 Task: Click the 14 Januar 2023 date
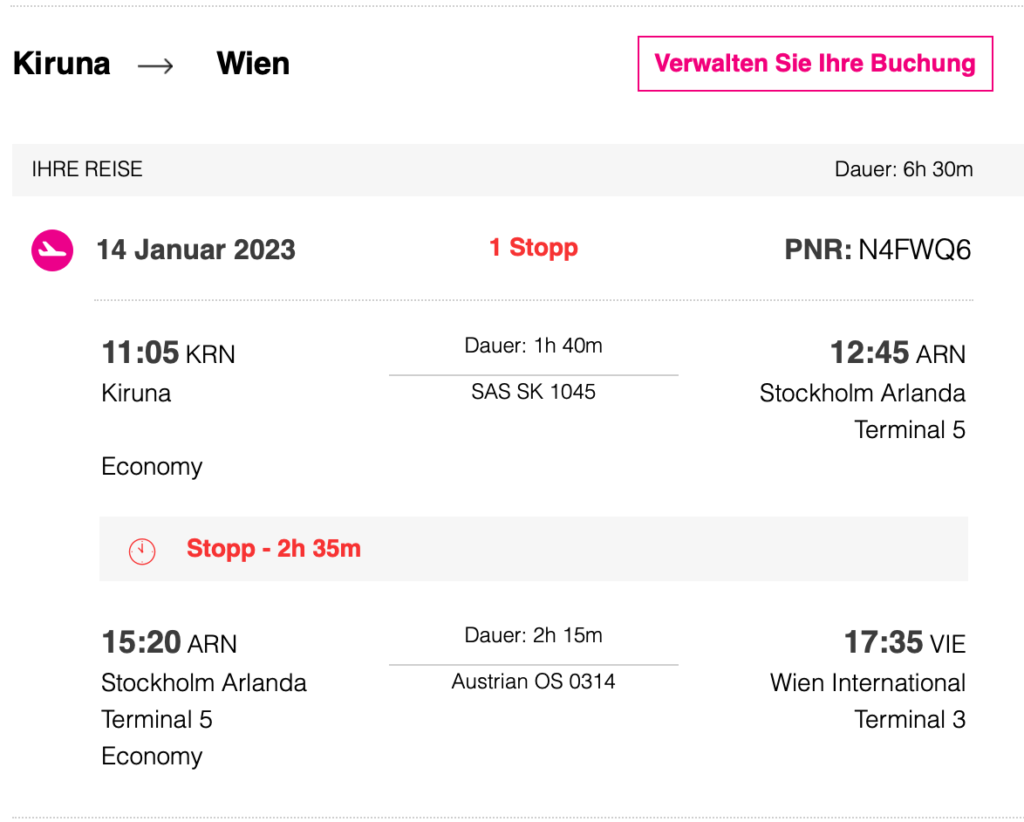pos(196,250)
